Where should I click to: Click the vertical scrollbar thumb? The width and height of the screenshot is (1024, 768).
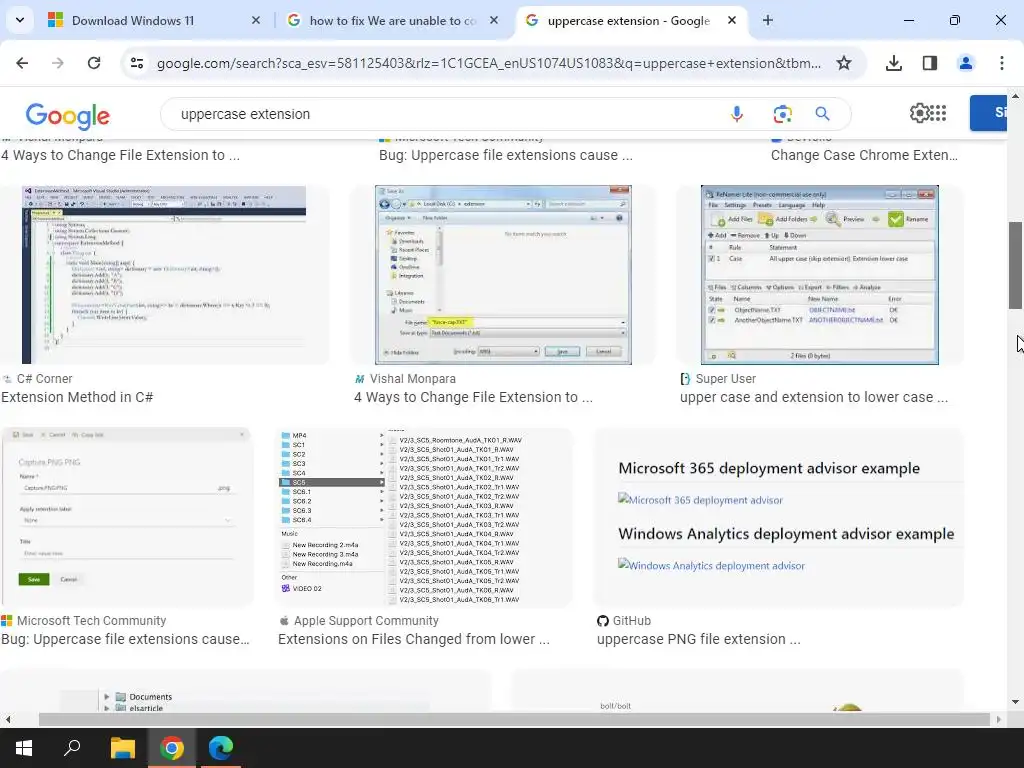pyautogui.click(x=1016, y=265)
